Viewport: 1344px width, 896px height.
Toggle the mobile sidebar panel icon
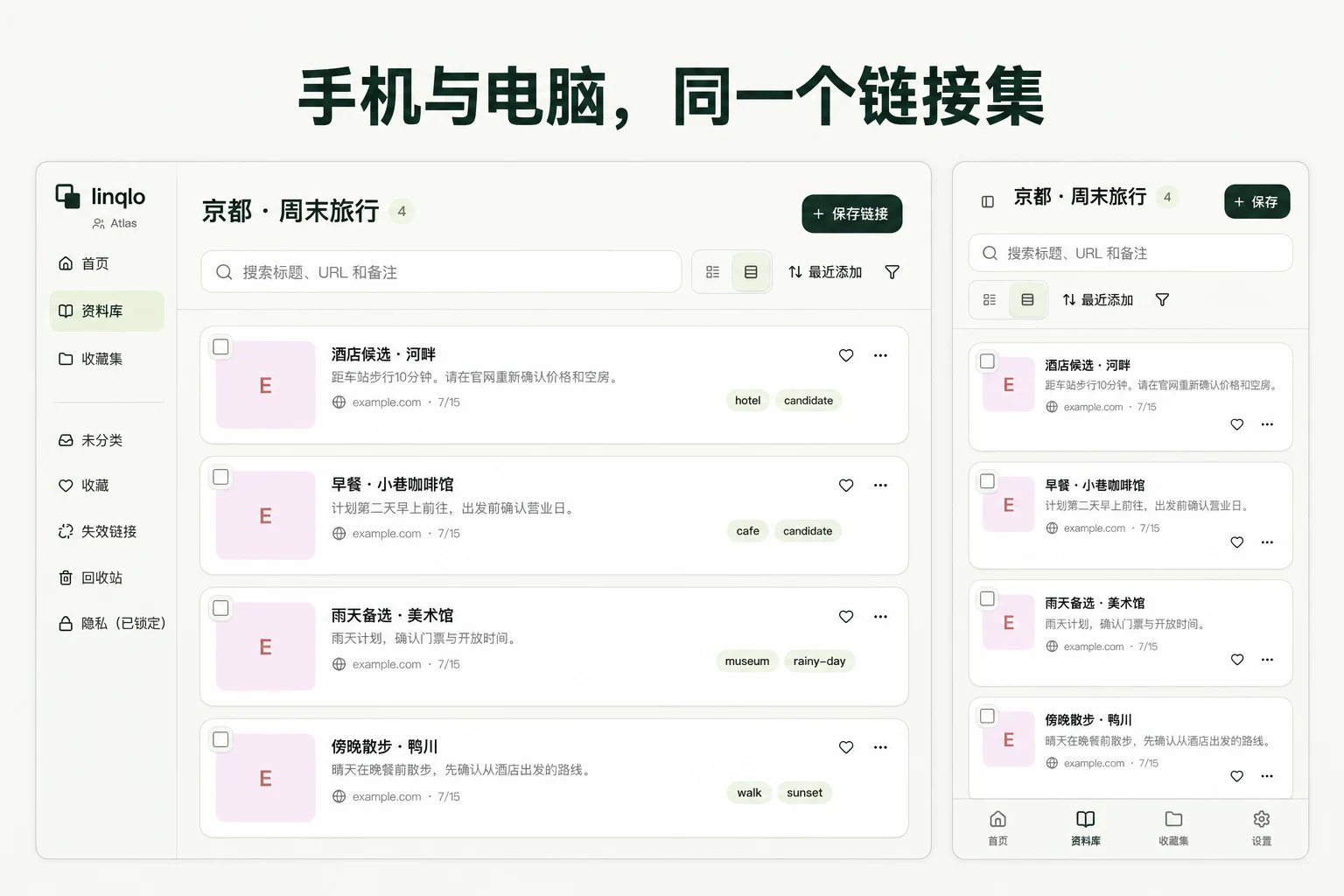988,202
